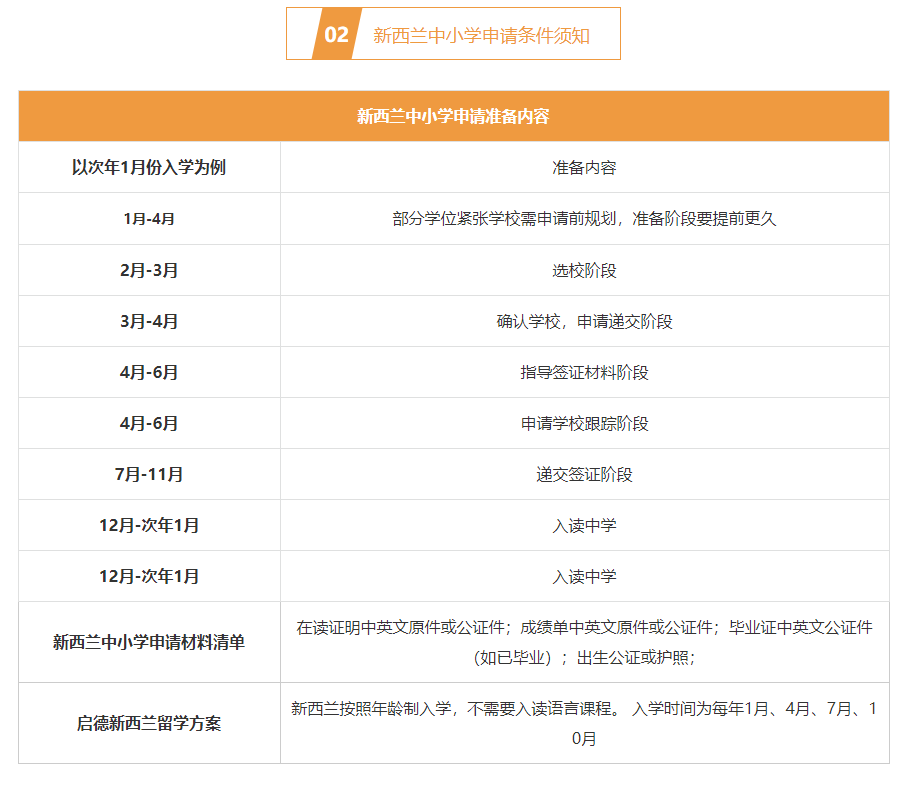The height and width of the screenshot is (785, 903).
Task: Click the second 入读中学 cell
Action: click(585, 576)
